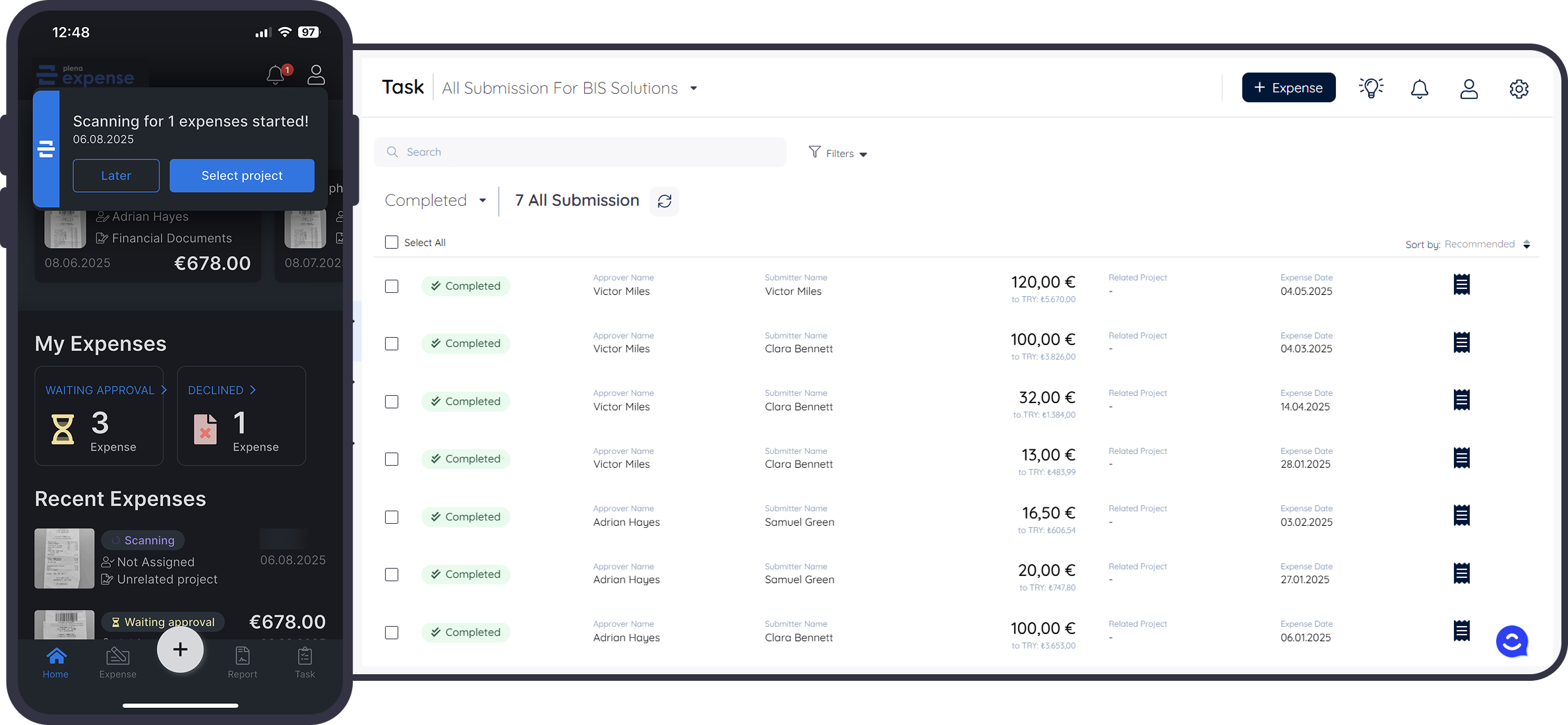This screenshot has height=725, width=1568.
Task: Tap mobile notification bell with red badge
Action: coord(276,75)
